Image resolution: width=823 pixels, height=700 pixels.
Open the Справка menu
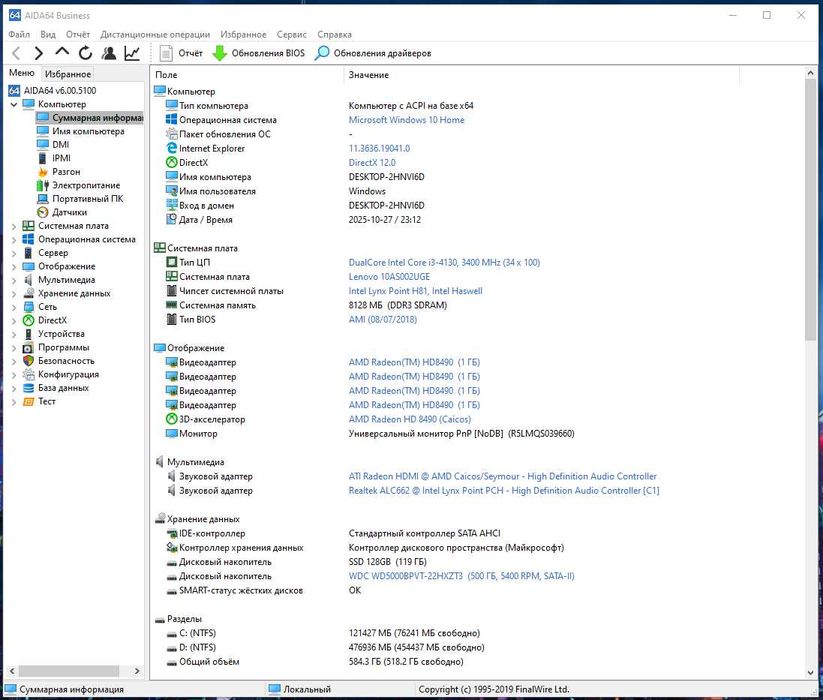coord(334,35)
